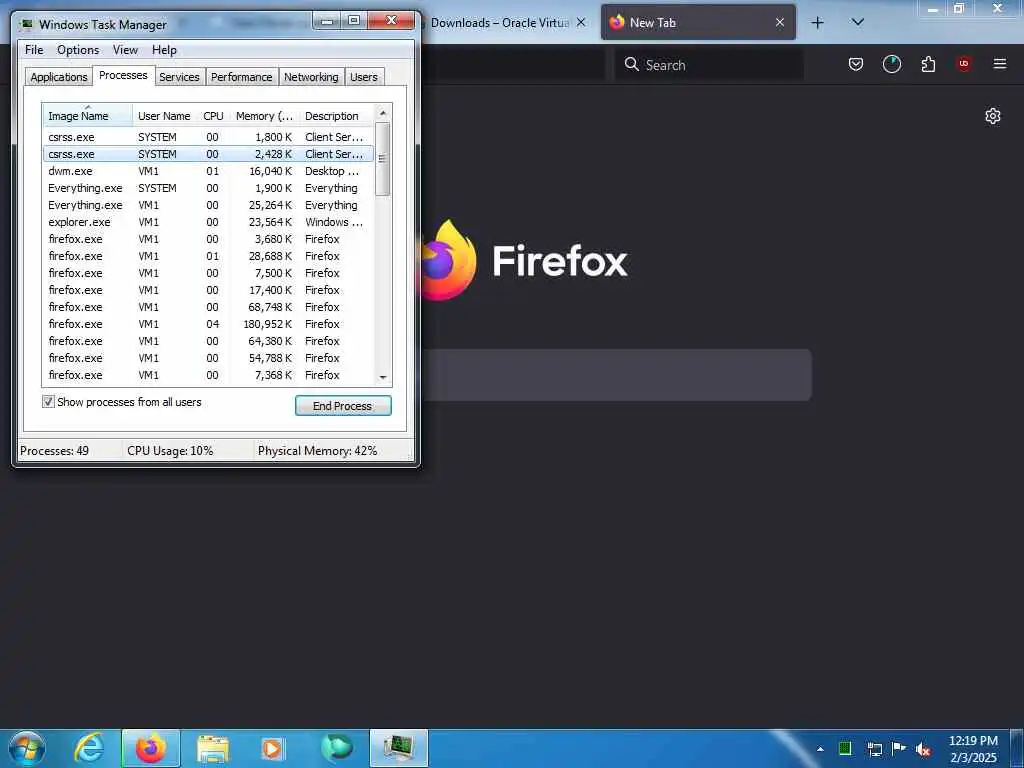Select firefox.exe row using 28,688 K

click(208, 256)
